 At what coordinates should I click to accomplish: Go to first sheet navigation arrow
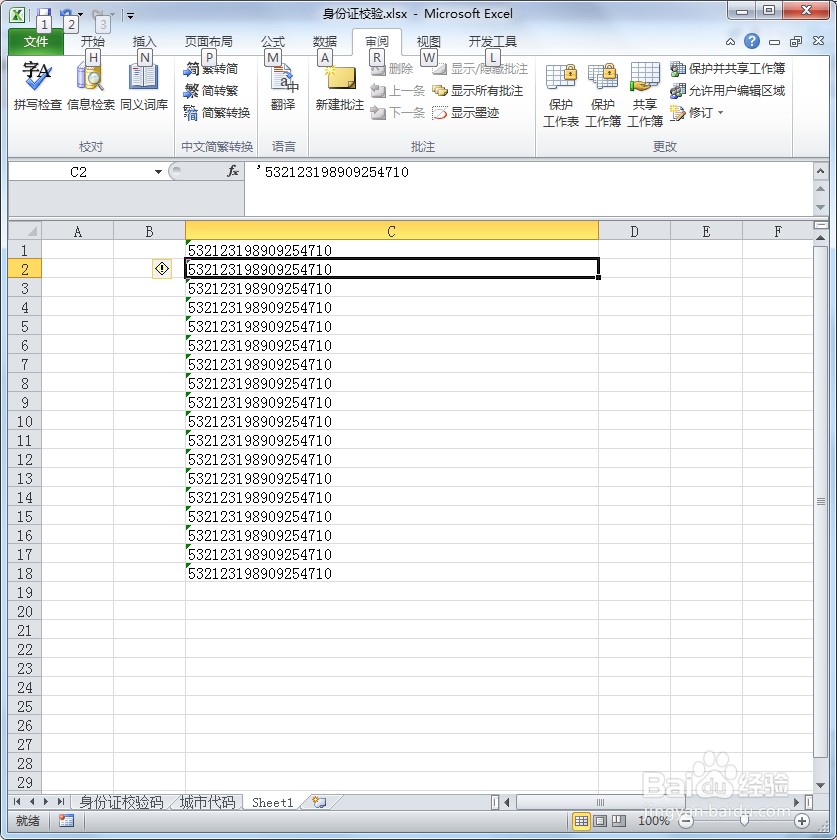[x=17, y=802]
